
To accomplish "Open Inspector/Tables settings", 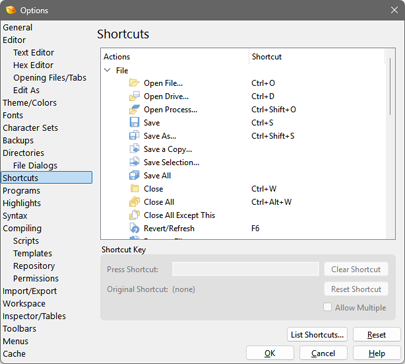I will point(34,316).
